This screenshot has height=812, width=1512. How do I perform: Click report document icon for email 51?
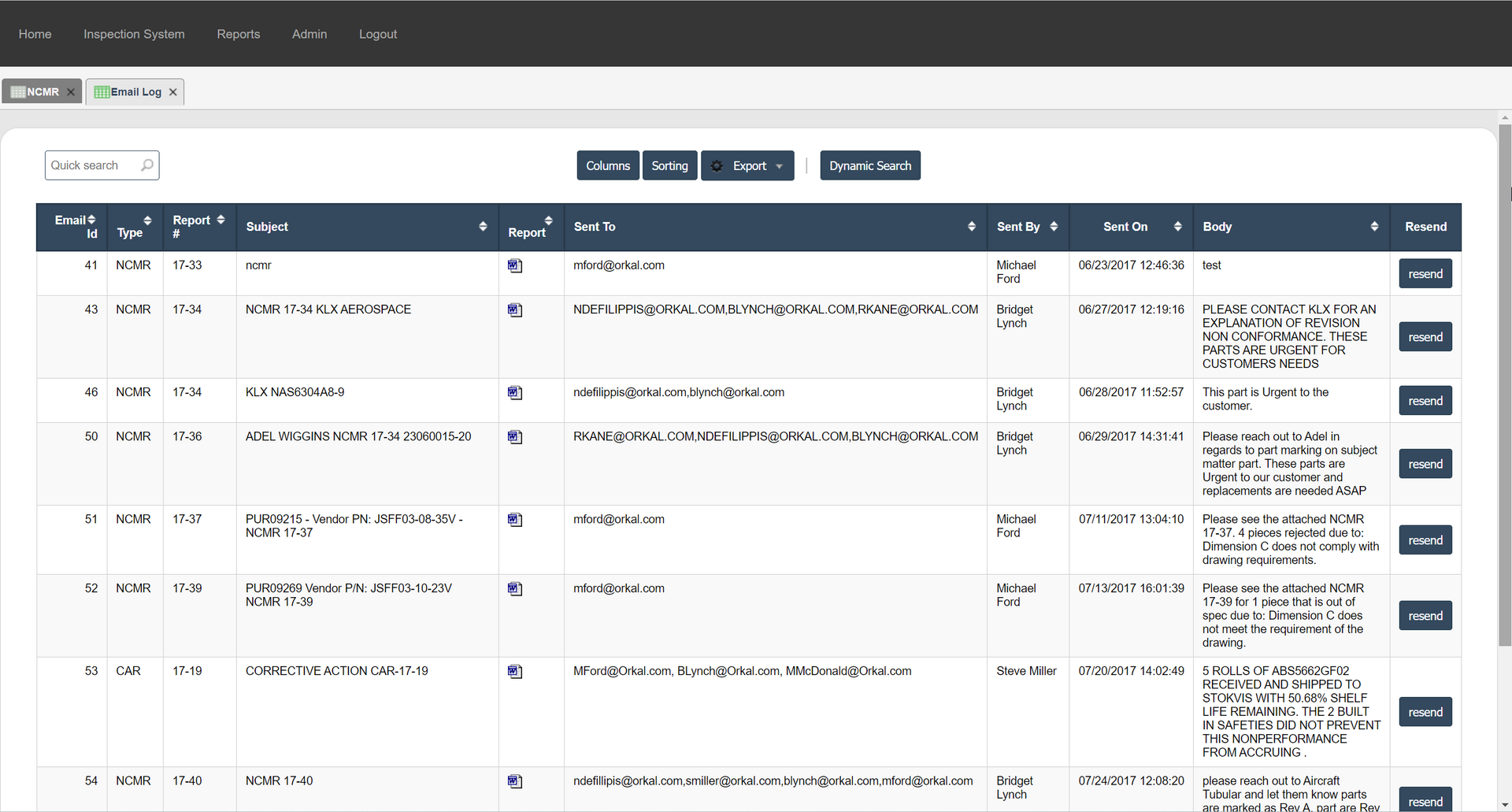(x=515, y=520)
